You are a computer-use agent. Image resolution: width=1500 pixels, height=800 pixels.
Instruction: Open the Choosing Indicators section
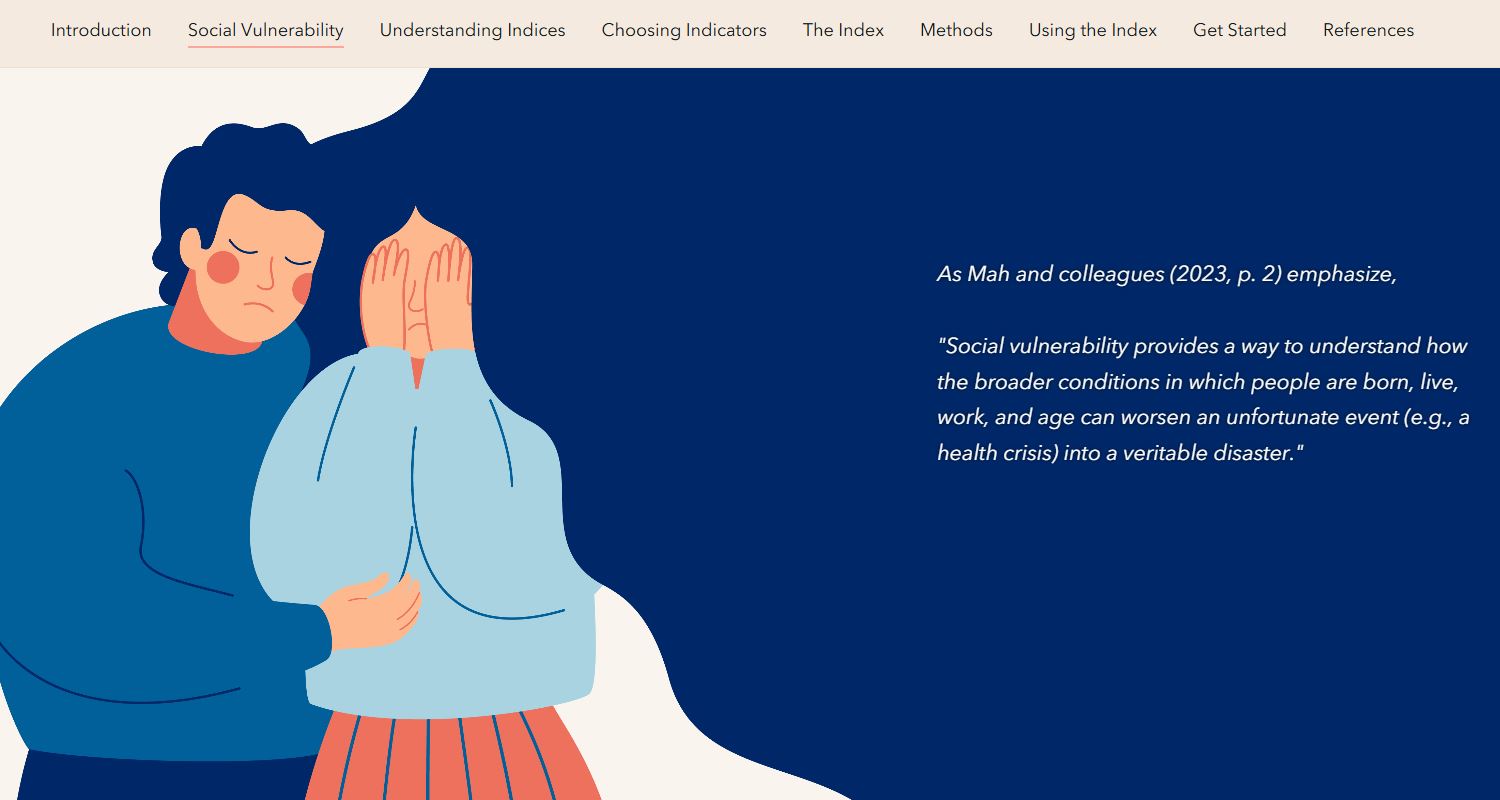point(684,30)
